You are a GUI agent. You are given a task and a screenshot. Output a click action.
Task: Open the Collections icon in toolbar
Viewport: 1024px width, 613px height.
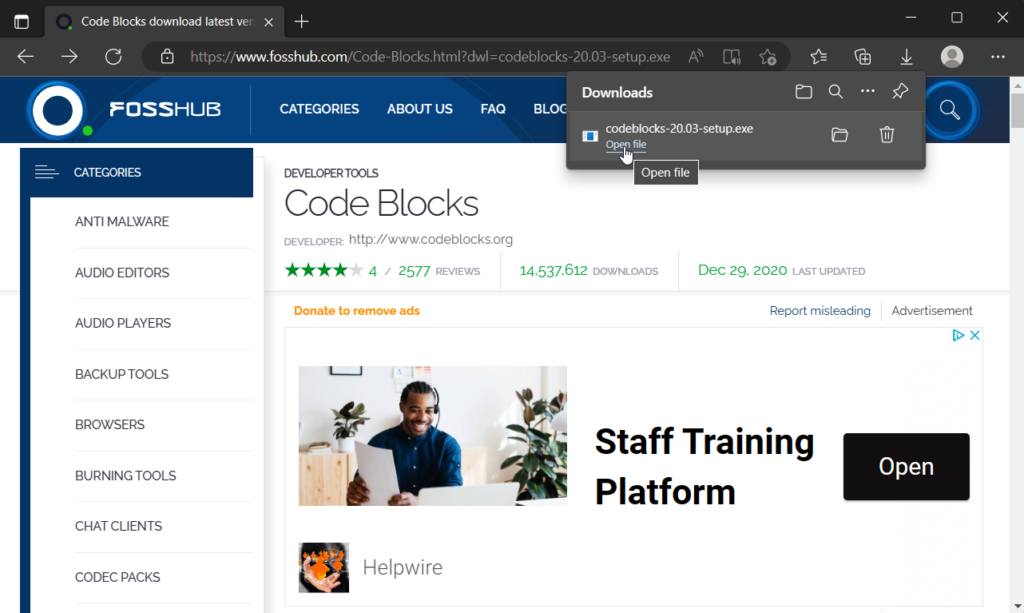[x=863, y=57]
